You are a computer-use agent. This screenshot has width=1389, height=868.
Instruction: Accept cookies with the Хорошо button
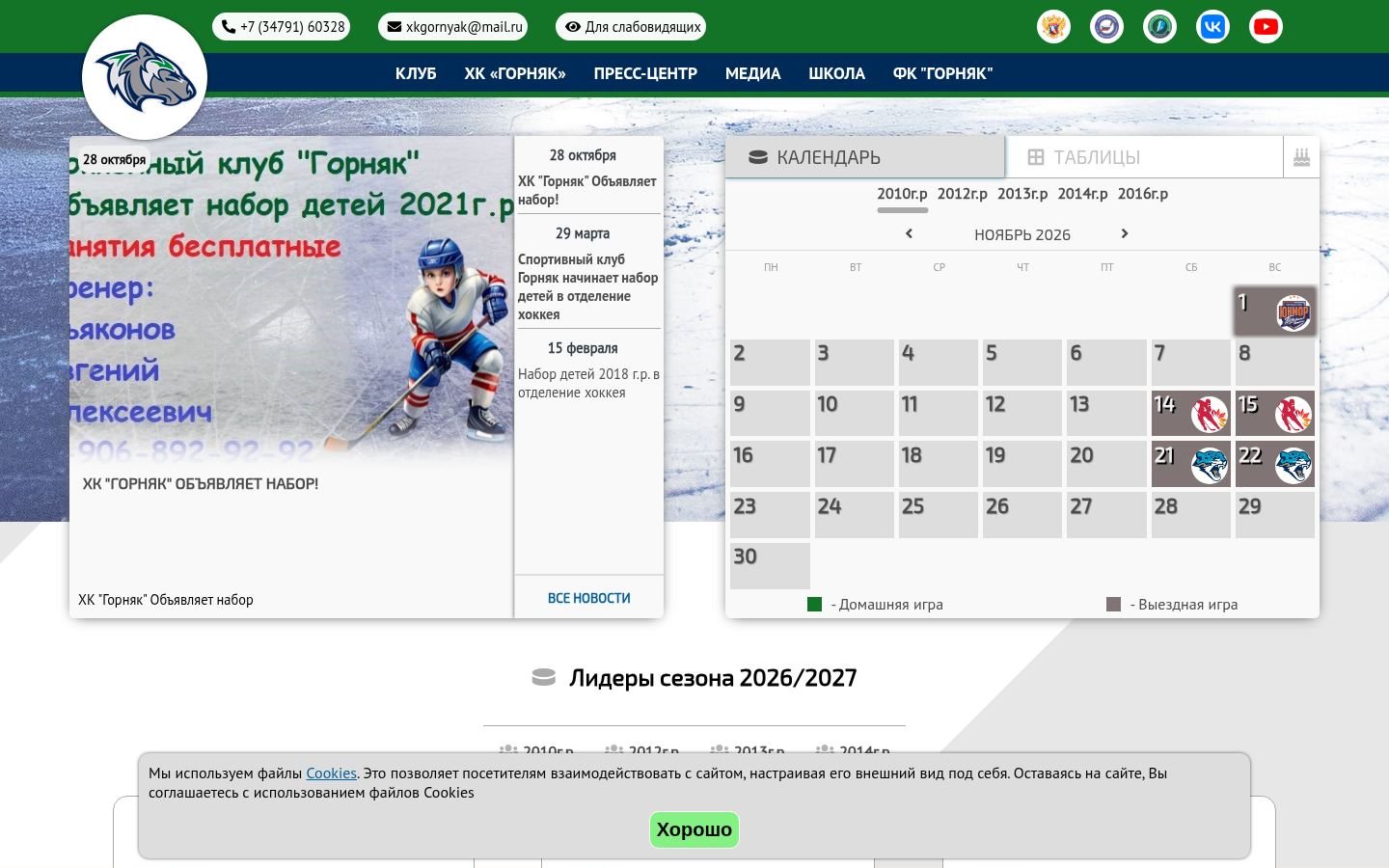[x=694, y=829]
